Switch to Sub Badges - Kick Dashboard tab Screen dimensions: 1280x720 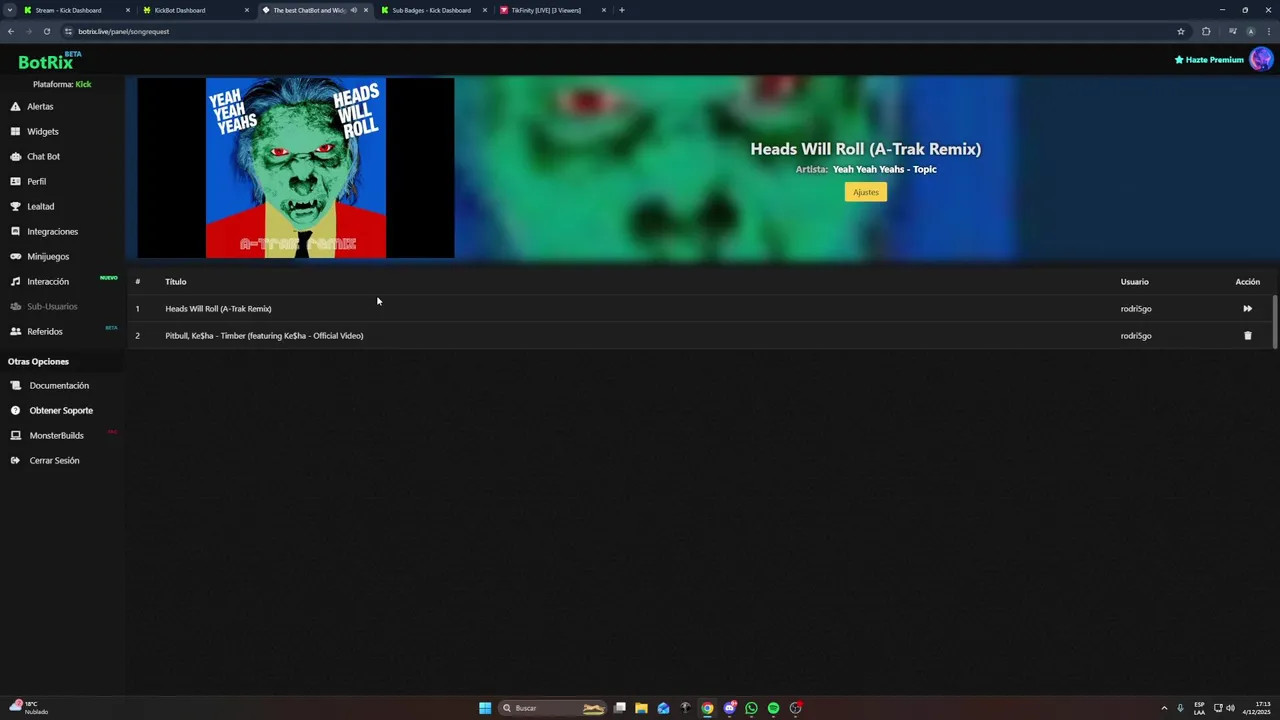click(x=433, y=10)
